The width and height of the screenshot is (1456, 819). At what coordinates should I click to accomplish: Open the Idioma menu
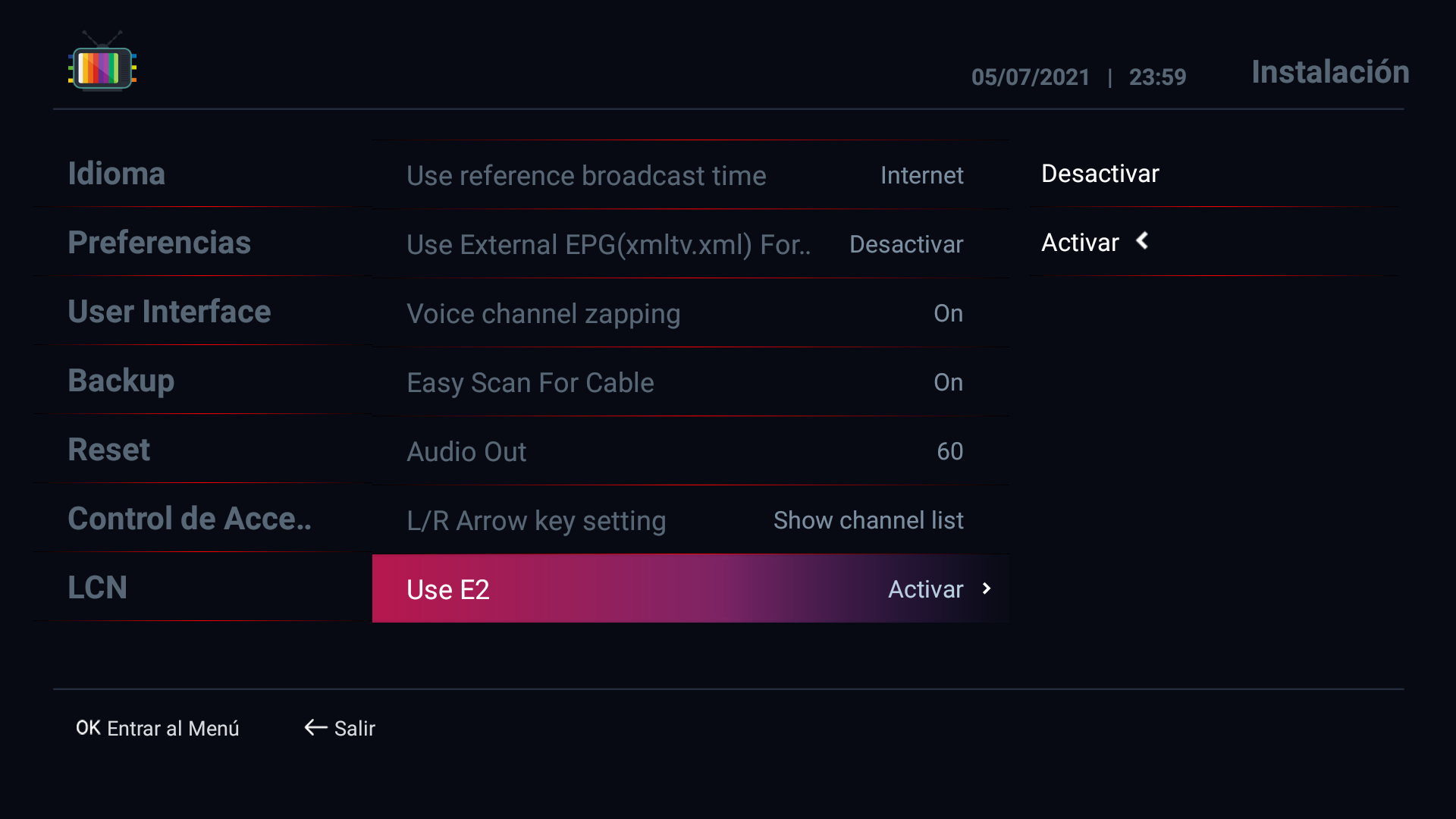[117, 174]
